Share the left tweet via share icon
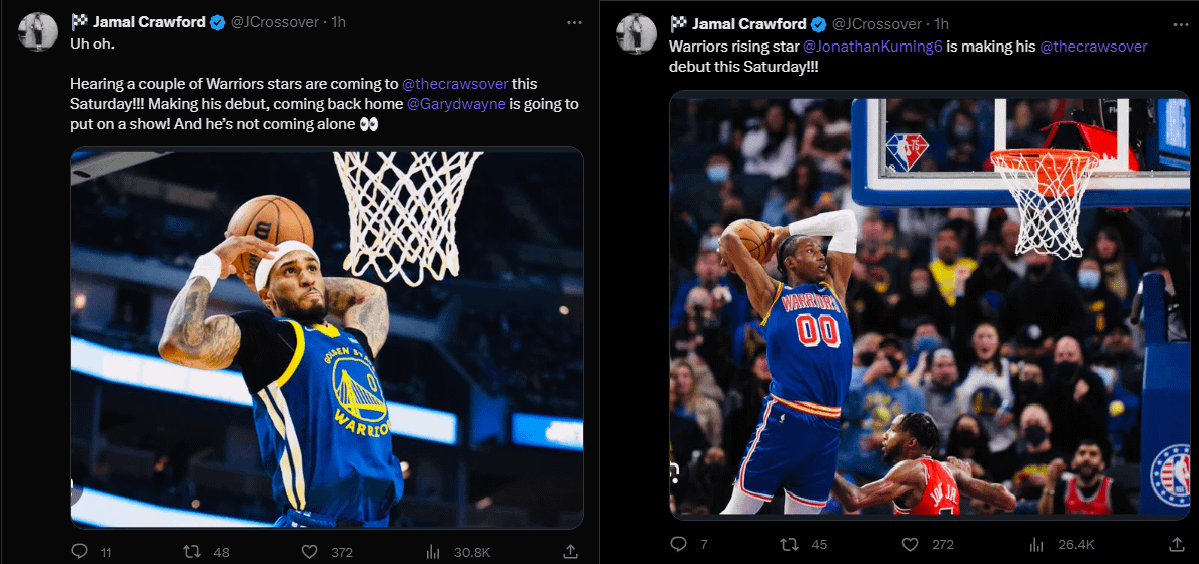Viewport: 1199px width, 564px height. pos(570,551)
